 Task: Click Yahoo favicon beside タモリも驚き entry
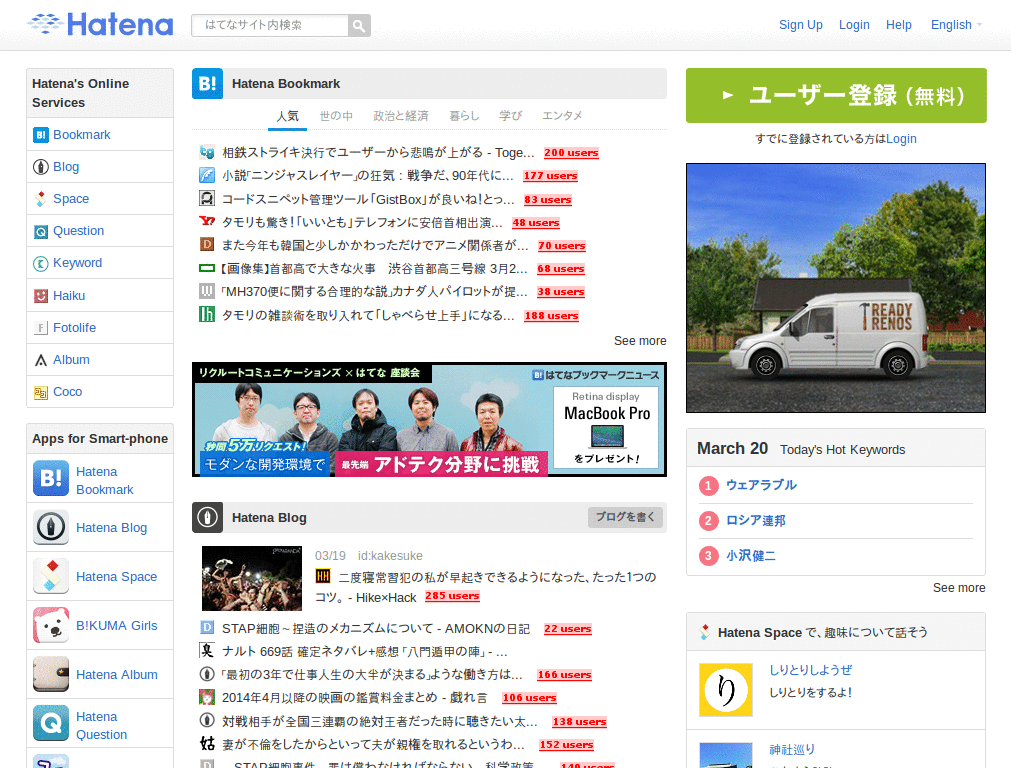[207, 221]
